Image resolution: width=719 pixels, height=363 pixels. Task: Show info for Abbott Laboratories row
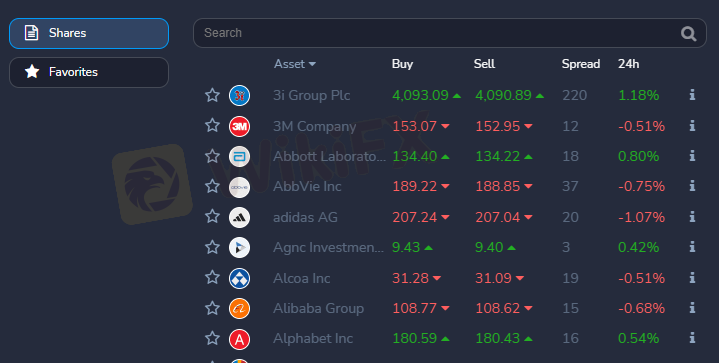click(x=692, y=156)
